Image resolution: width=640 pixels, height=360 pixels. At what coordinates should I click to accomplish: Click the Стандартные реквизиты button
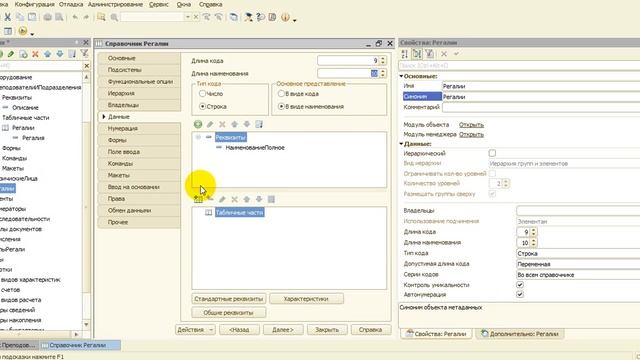[x=229, y=299]
